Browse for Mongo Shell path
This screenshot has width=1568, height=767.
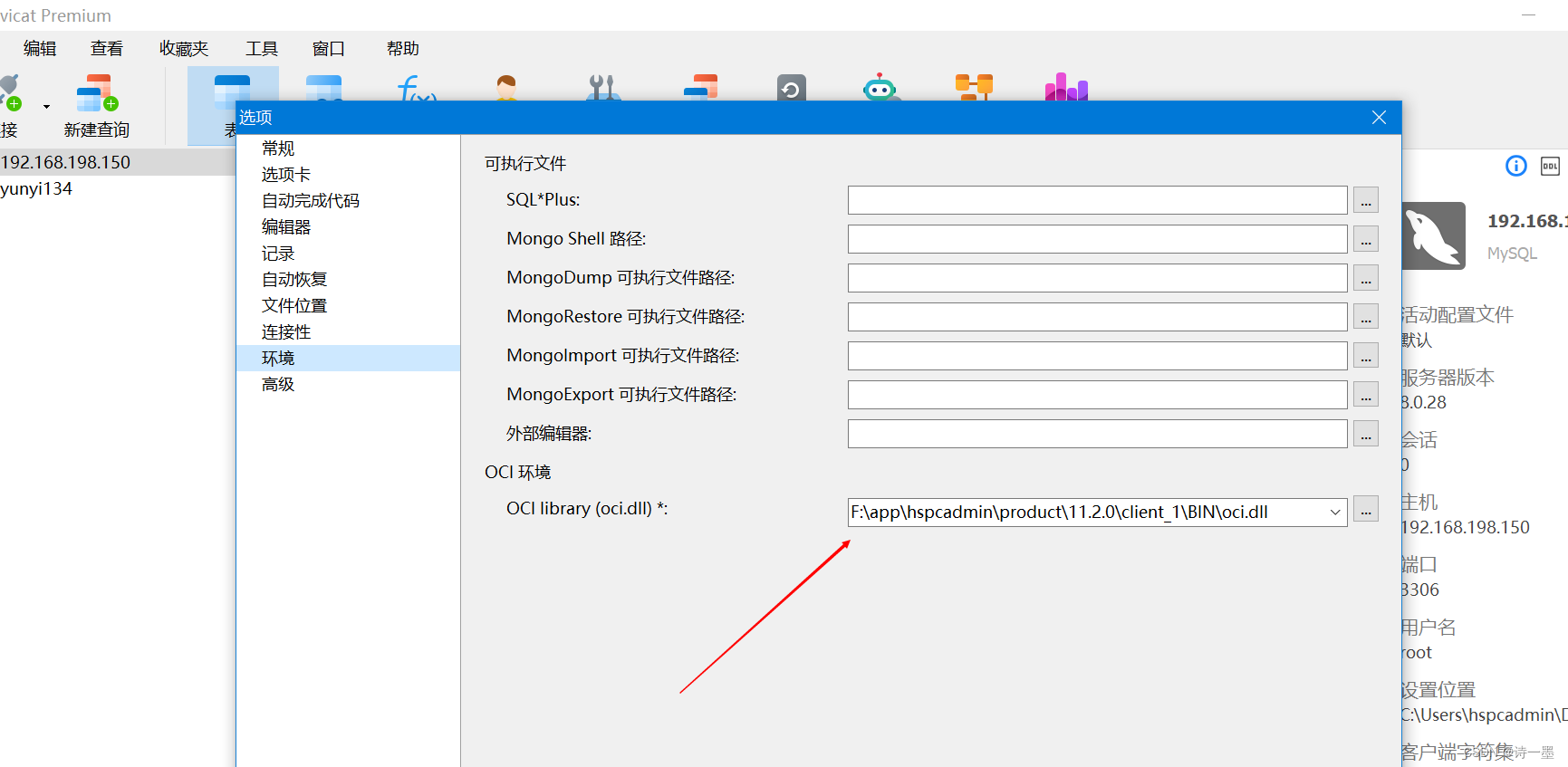click(x=1366, y=239)
